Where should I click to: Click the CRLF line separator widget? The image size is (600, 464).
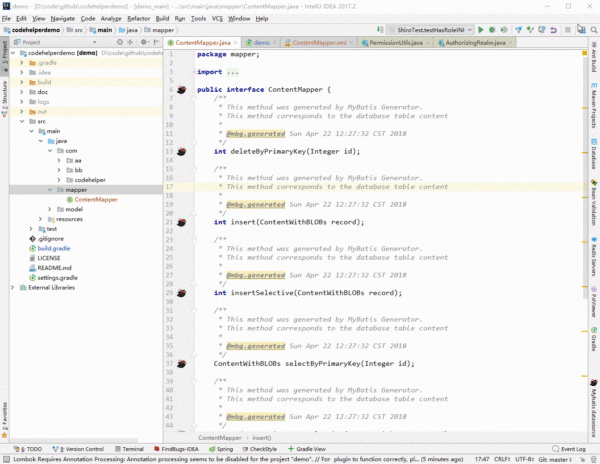(502, 459)
